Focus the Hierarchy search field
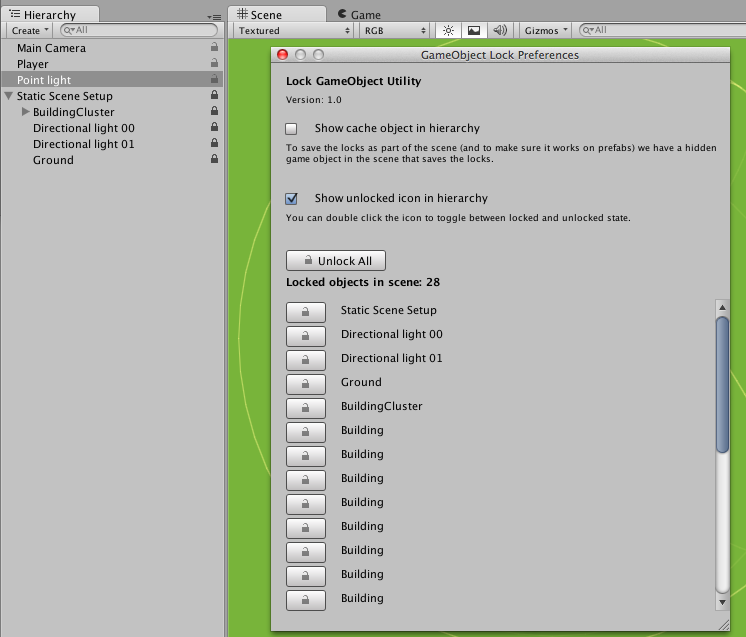This screenshot has width=746, height=637. [139, 30]
